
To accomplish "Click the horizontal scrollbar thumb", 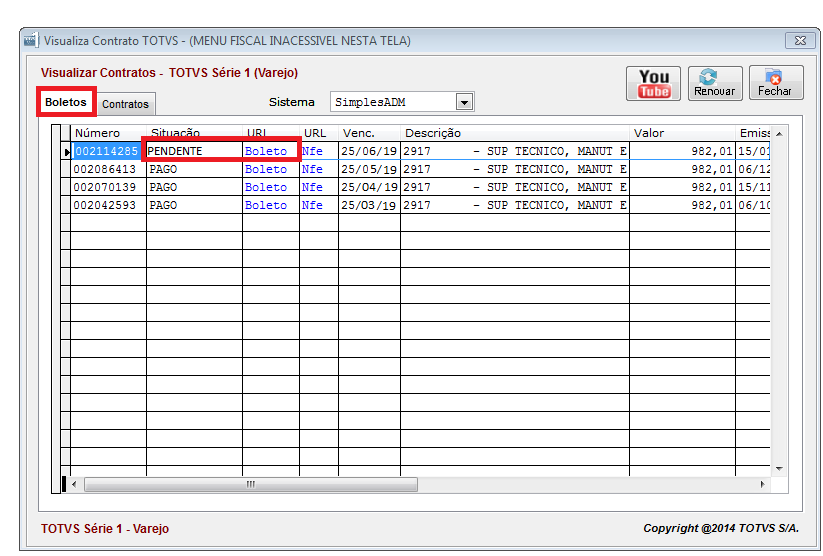I will (251, 484).
